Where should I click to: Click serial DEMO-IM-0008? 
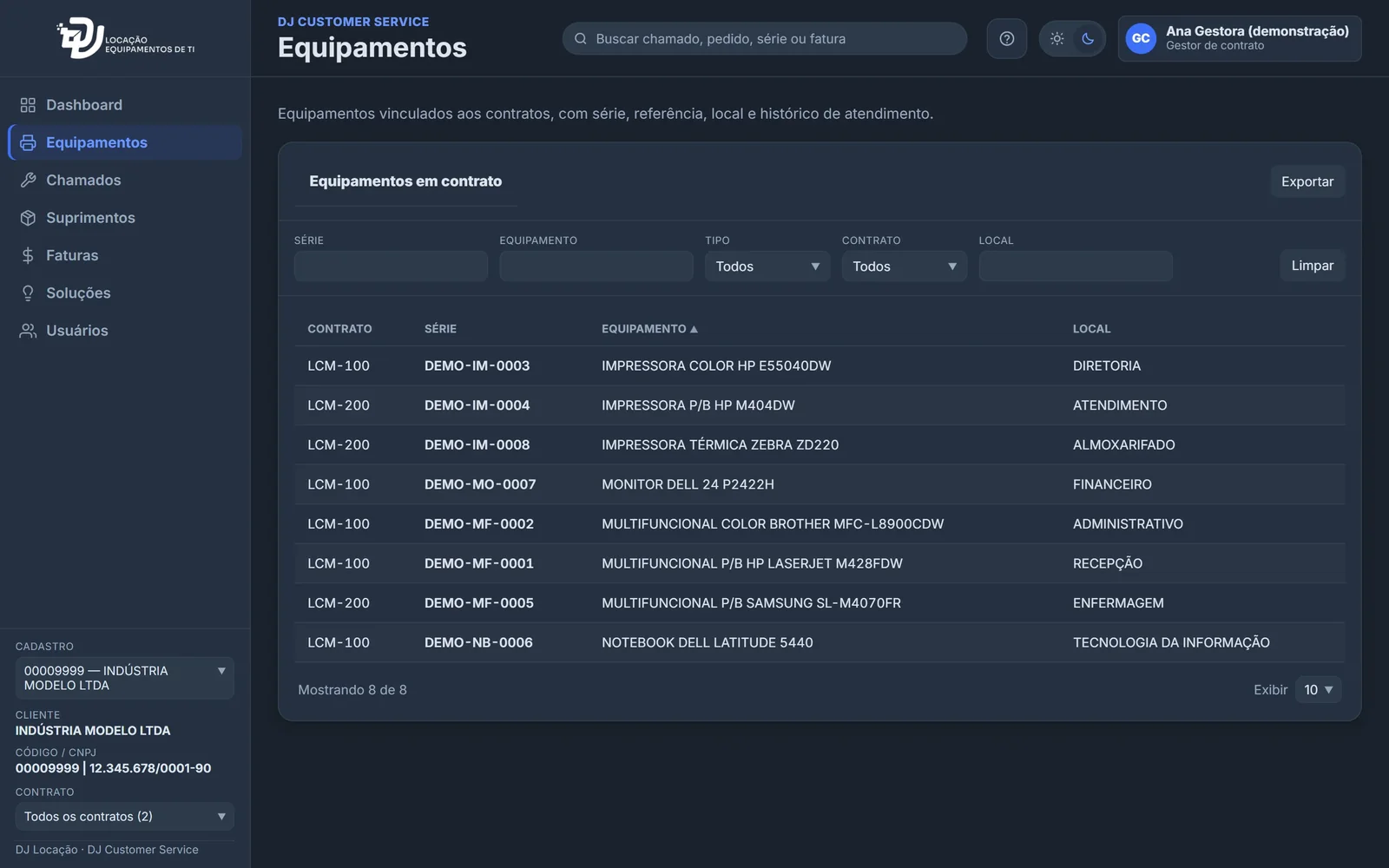tap(477, 445)
